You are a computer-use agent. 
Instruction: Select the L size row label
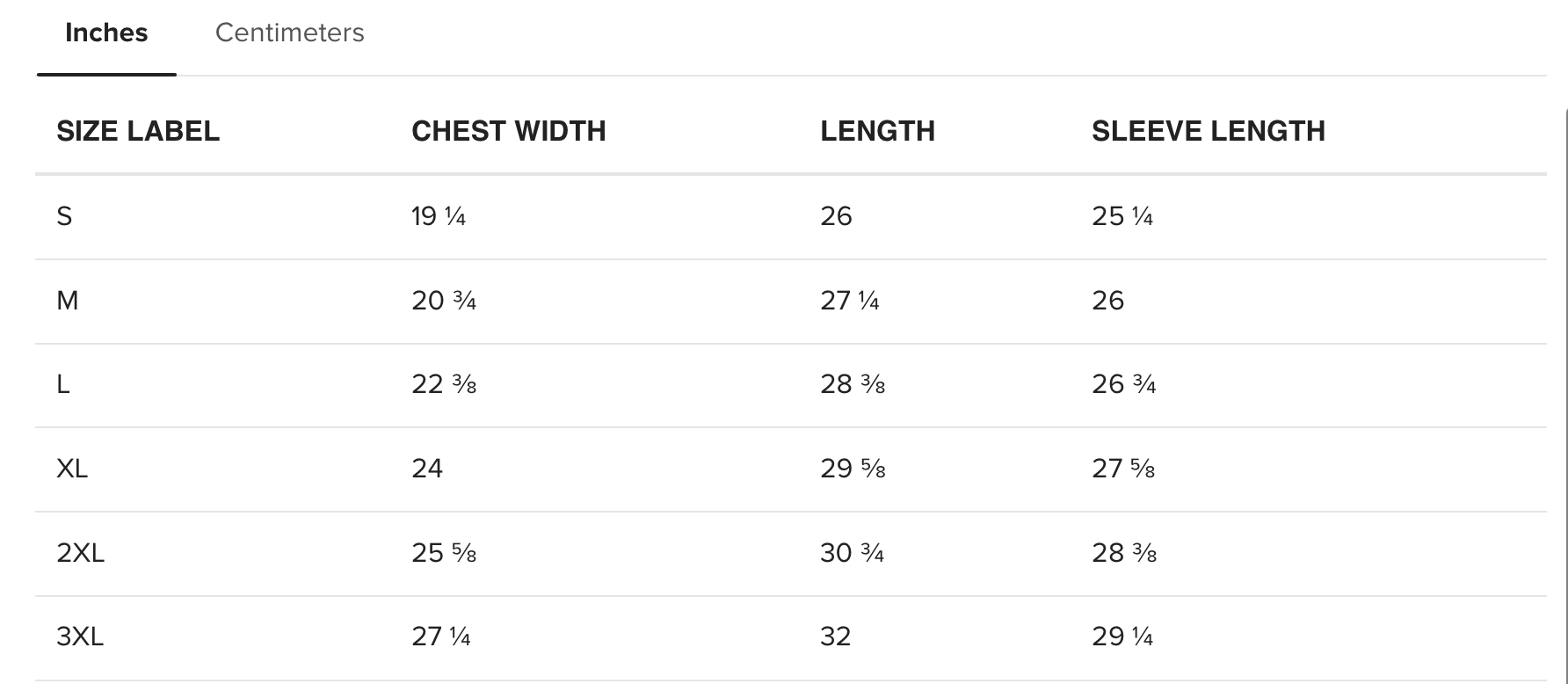63,384
